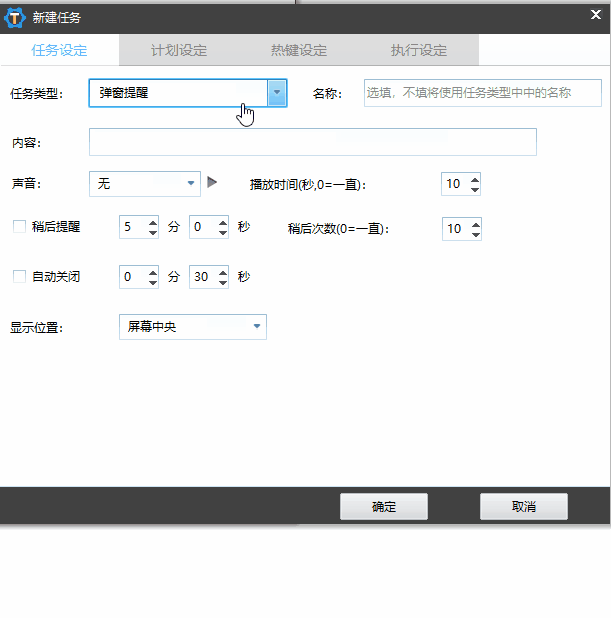Increase 自动关闭 minutes spinner
This screenshot has height=618, width=611.
tap(152, 272)
